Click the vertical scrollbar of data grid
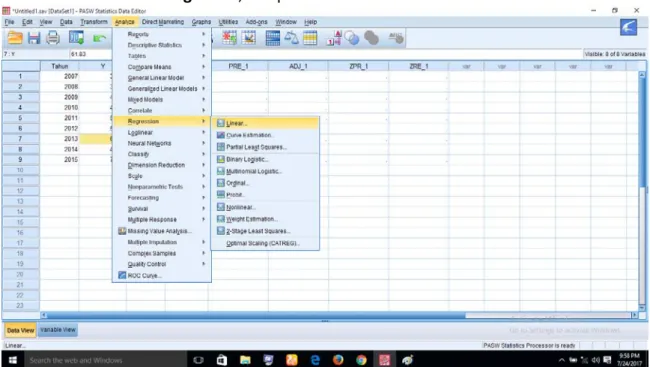 pyautogui.click(x=642, y=191)
